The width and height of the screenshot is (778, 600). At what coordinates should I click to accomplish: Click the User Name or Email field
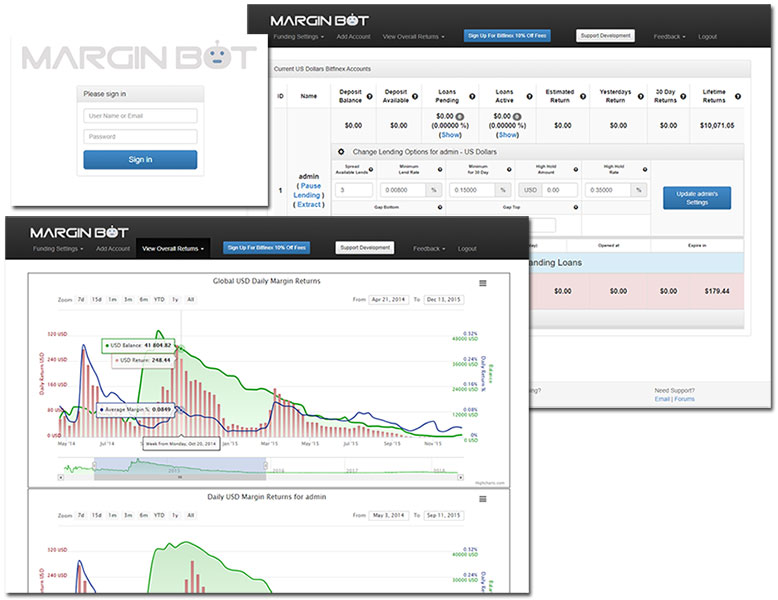[x=140, y=116]
